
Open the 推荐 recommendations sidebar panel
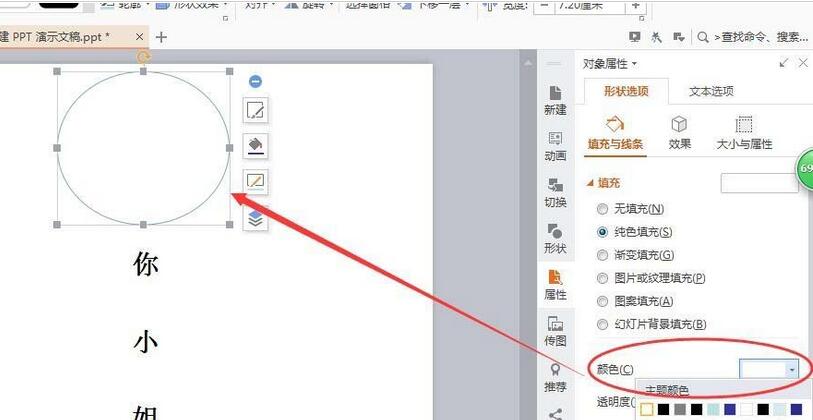[x=555, y=377]
